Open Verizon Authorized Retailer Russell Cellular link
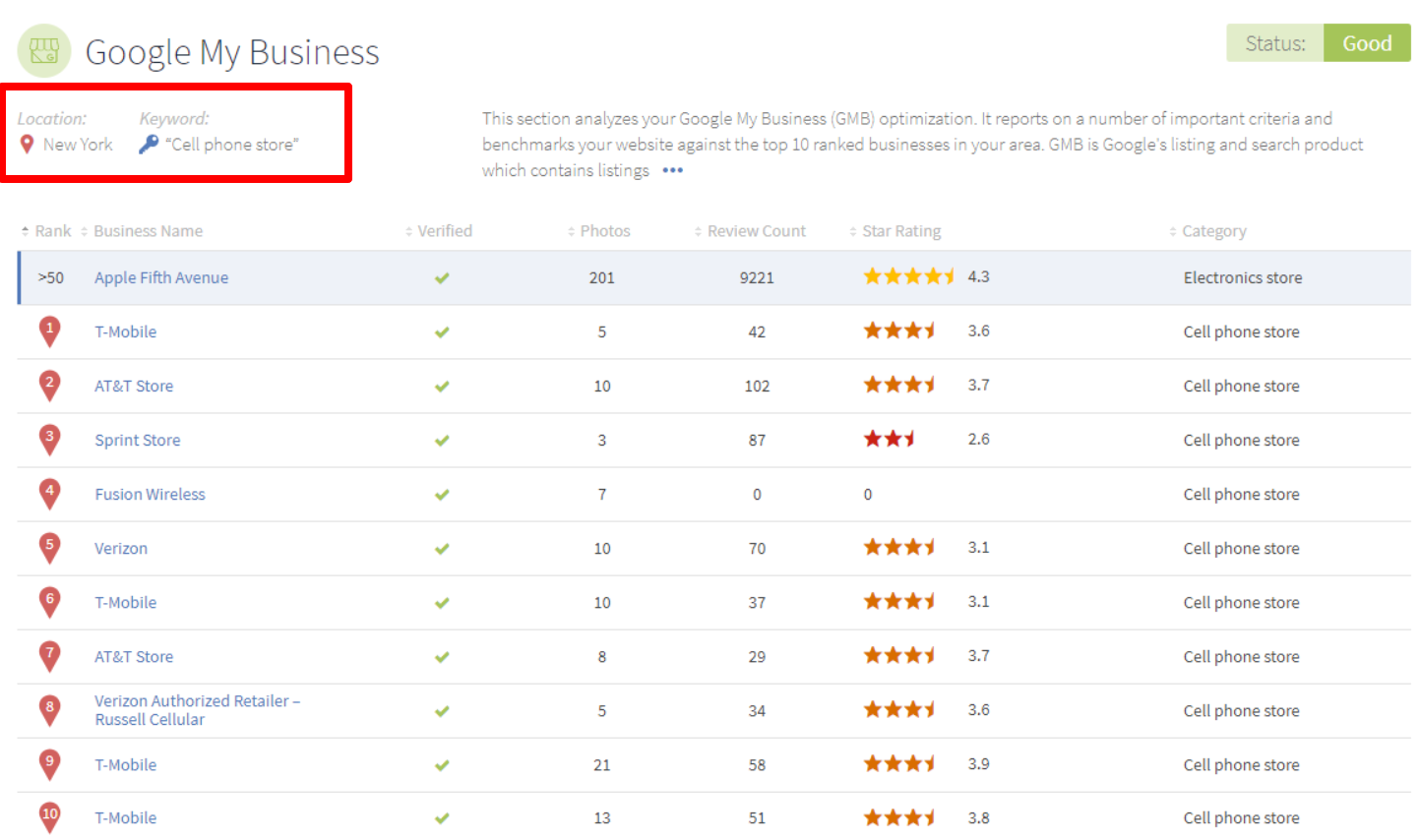Viewport: 1419px width, 840px height. click(197, 710)
